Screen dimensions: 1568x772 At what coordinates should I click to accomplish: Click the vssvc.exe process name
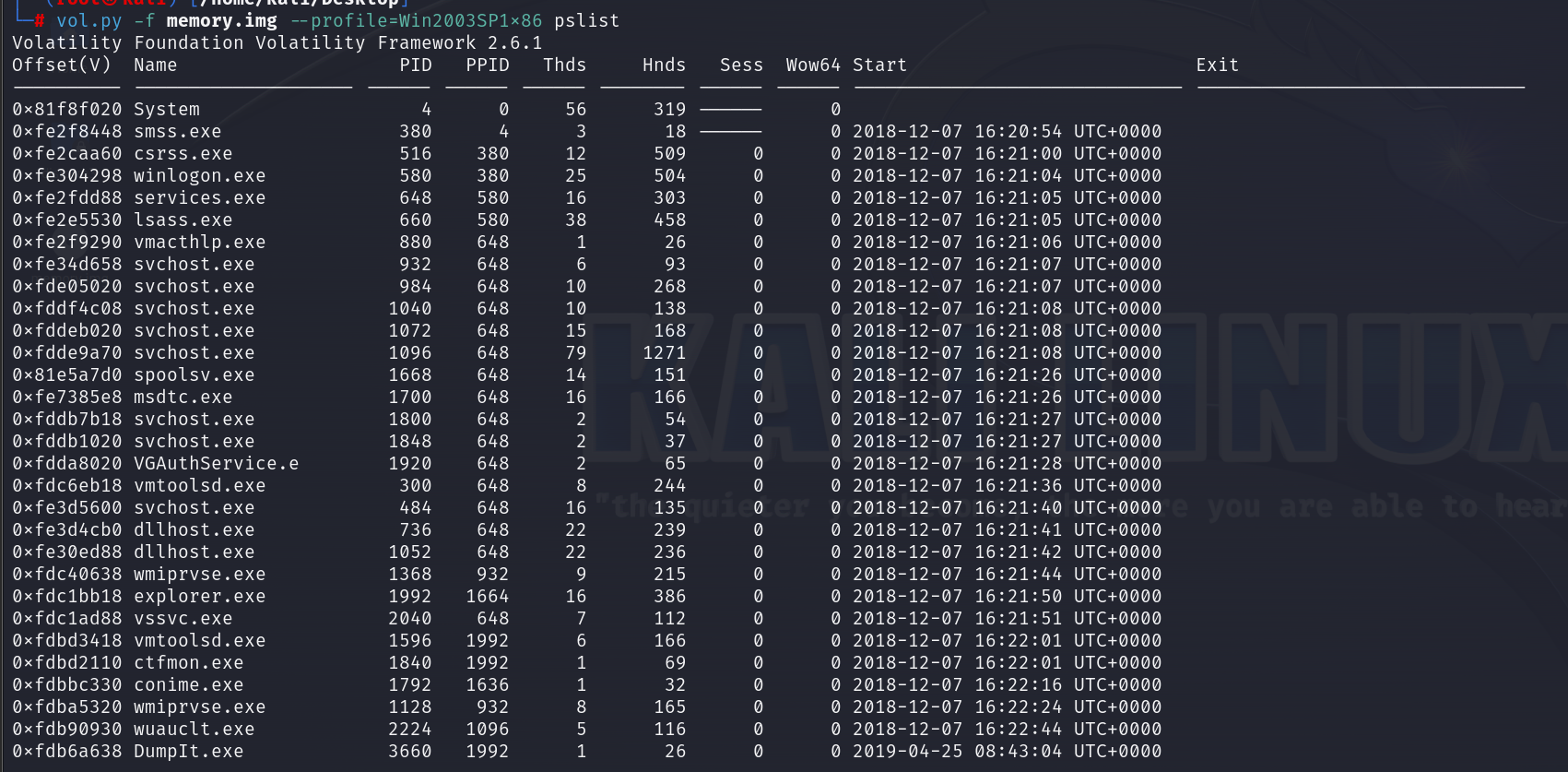pos(183,618)
